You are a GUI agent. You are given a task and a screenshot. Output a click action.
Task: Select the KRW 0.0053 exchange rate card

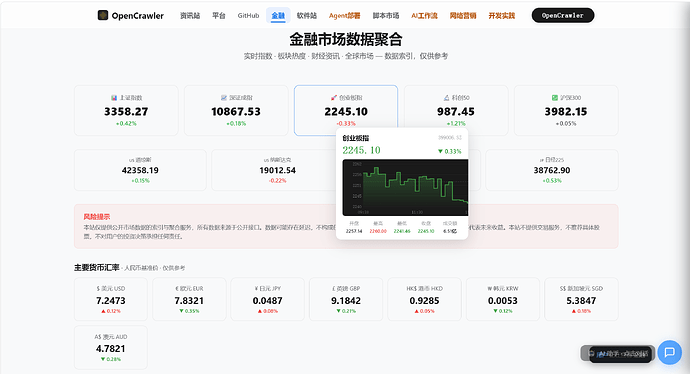pyautogui.click(x=503, y=299)
